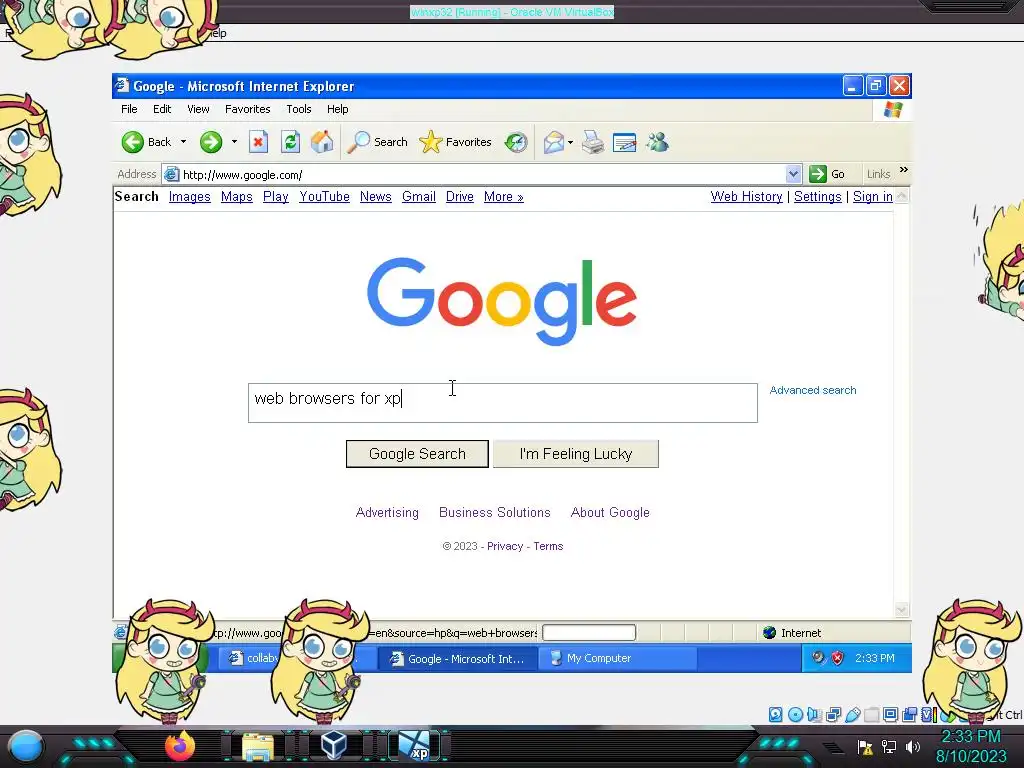This screenshot has height=768, width=1024.
Task: Open the Tools menu
Action: click(x=298, y=109)
